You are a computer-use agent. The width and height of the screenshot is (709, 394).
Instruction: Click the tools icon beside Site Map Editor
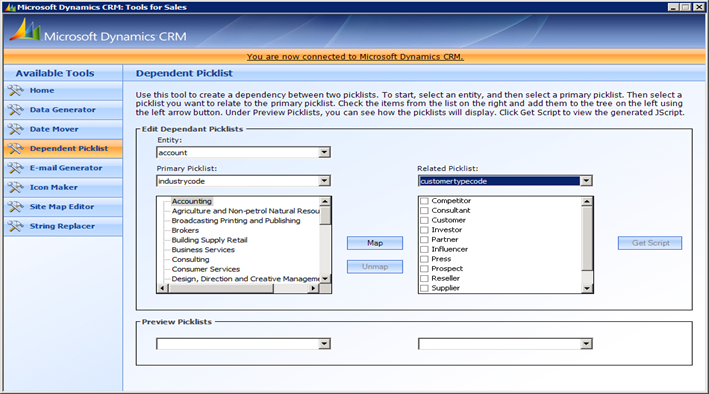(15, 207)
